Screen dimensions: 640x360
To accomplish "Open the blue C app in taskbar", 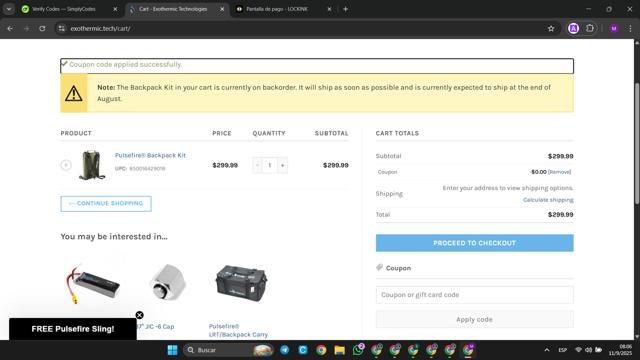I will (303, 350).
